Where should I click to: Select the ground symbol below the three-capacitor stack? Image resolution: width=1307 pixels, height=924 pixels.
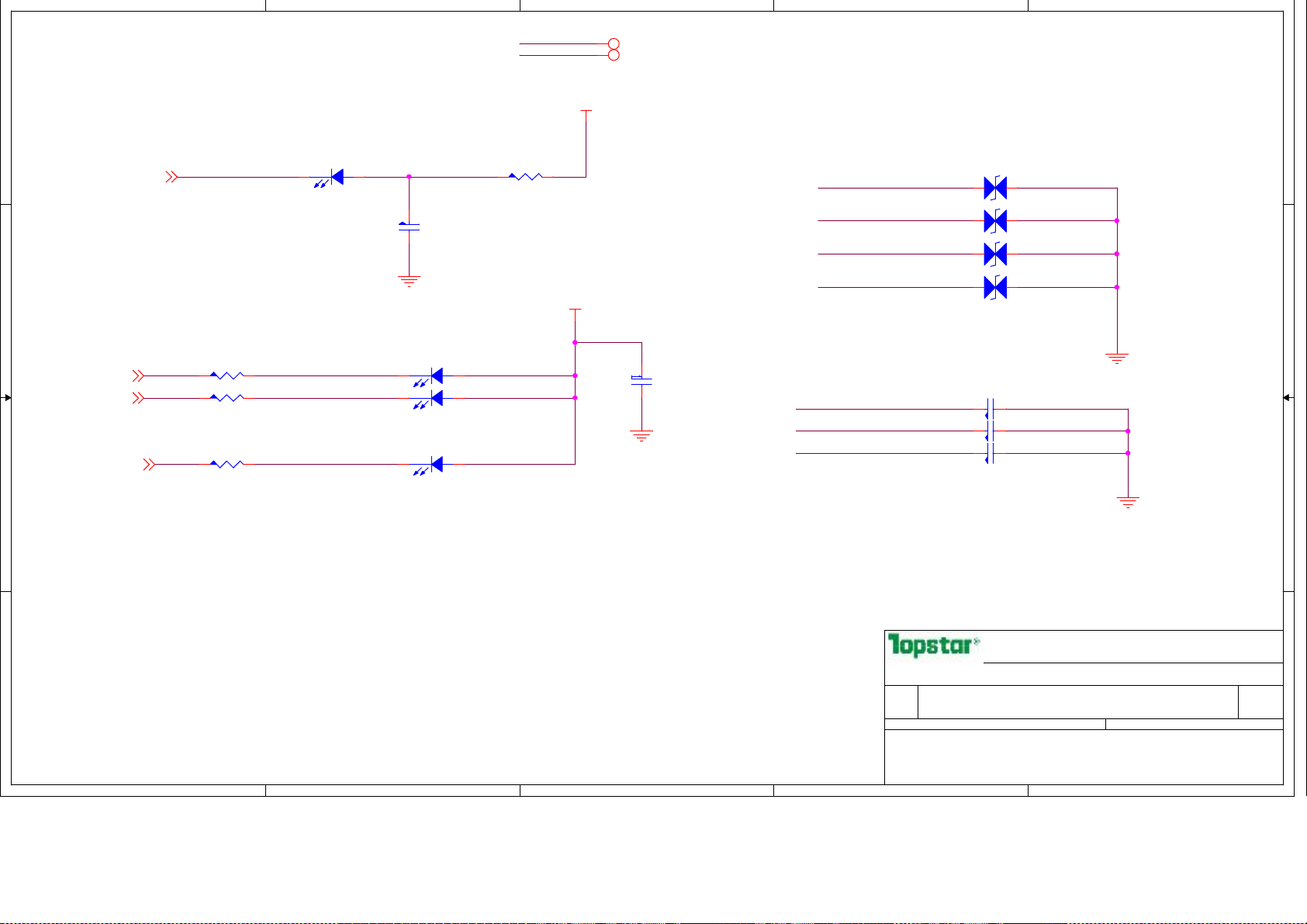1128,503
